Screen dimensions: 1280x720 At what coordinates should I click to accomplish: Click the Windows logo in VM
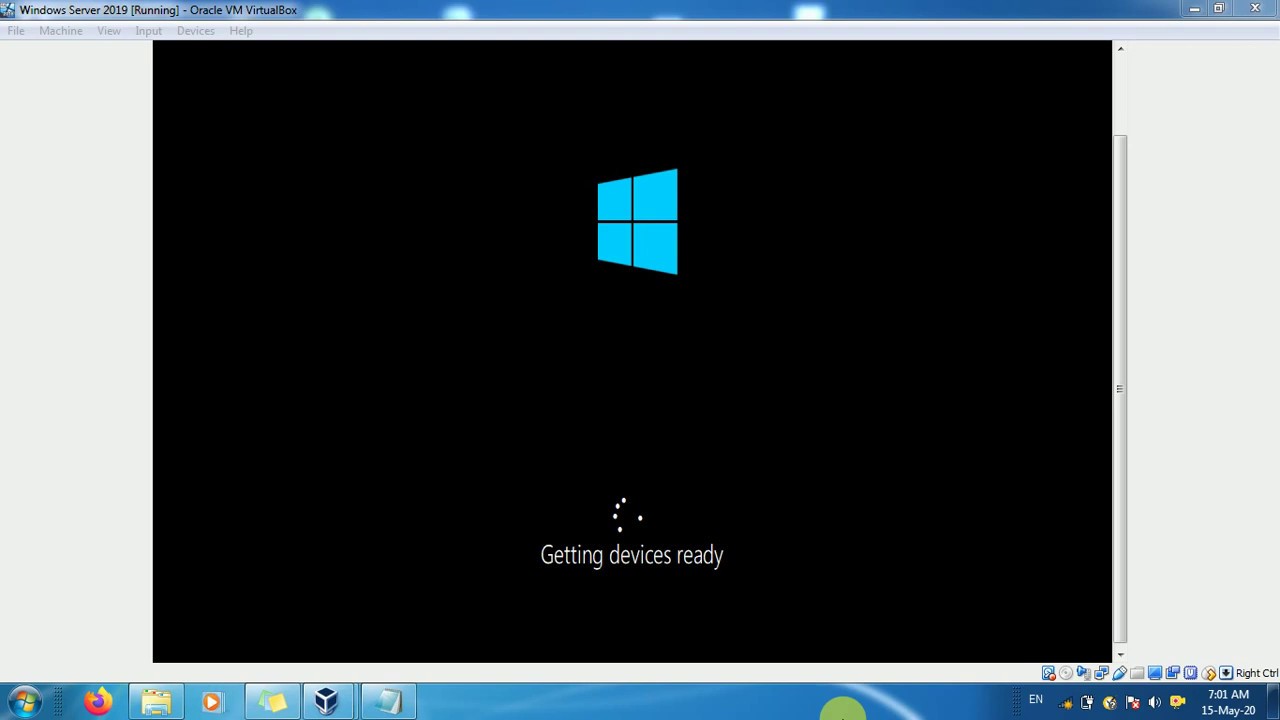637,221
